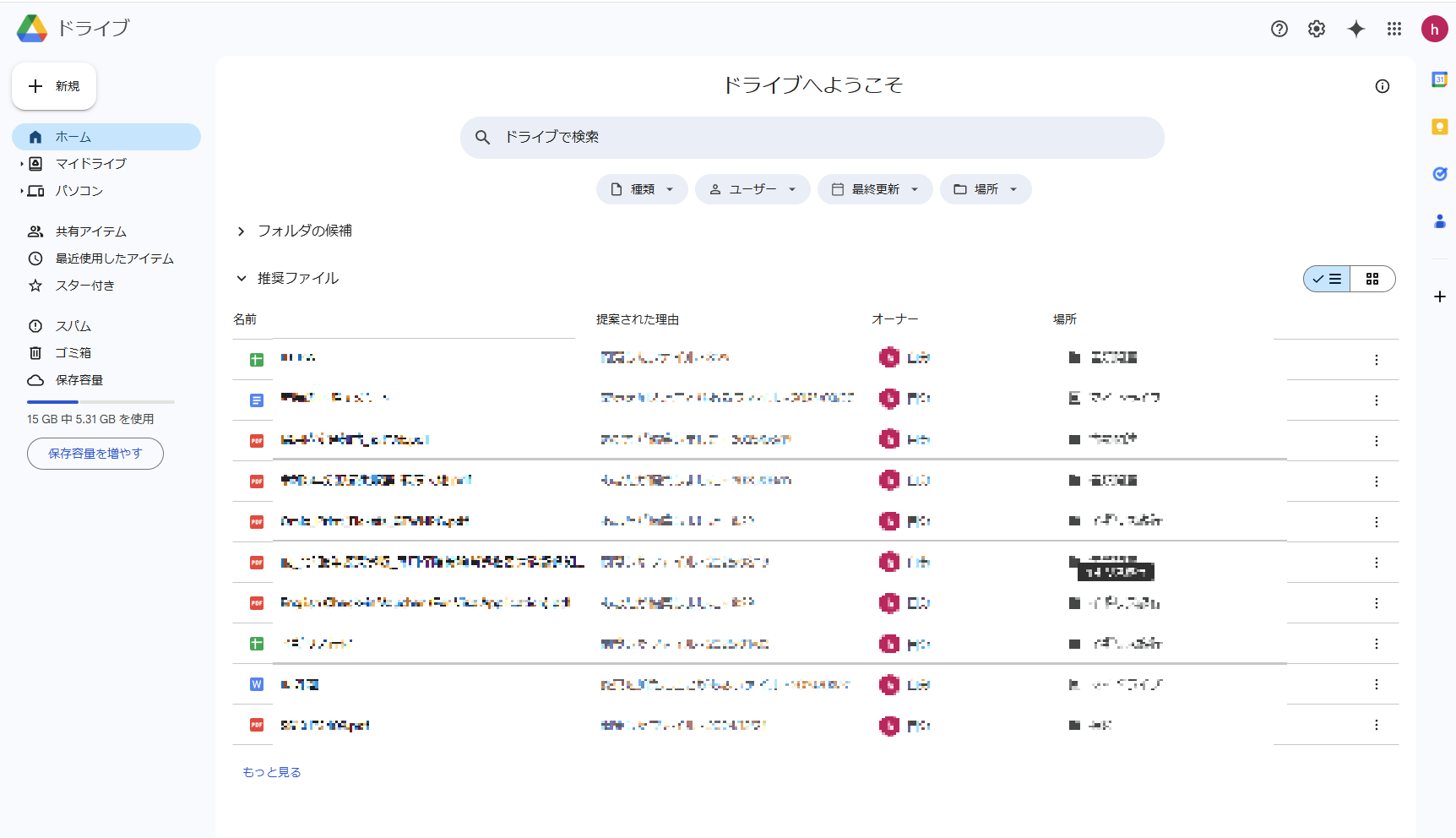This screenshot has width=1456, height=838.
Task: Click 保存容量を増やす to get more storage
Action: [x=95, y=454]
